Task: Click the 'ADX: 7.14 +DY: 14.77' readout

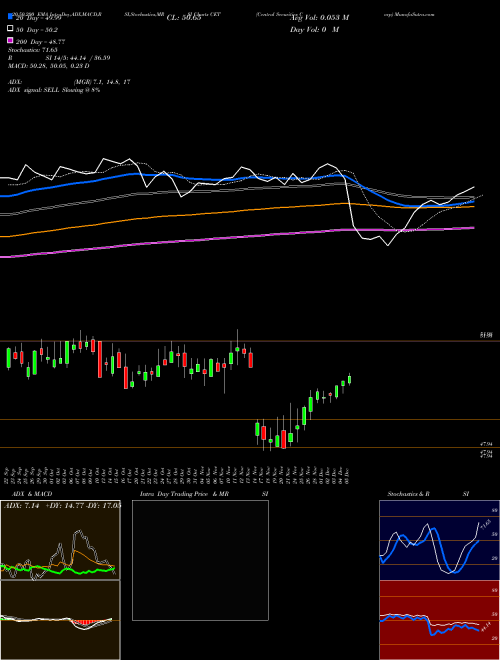Action: 62,505
